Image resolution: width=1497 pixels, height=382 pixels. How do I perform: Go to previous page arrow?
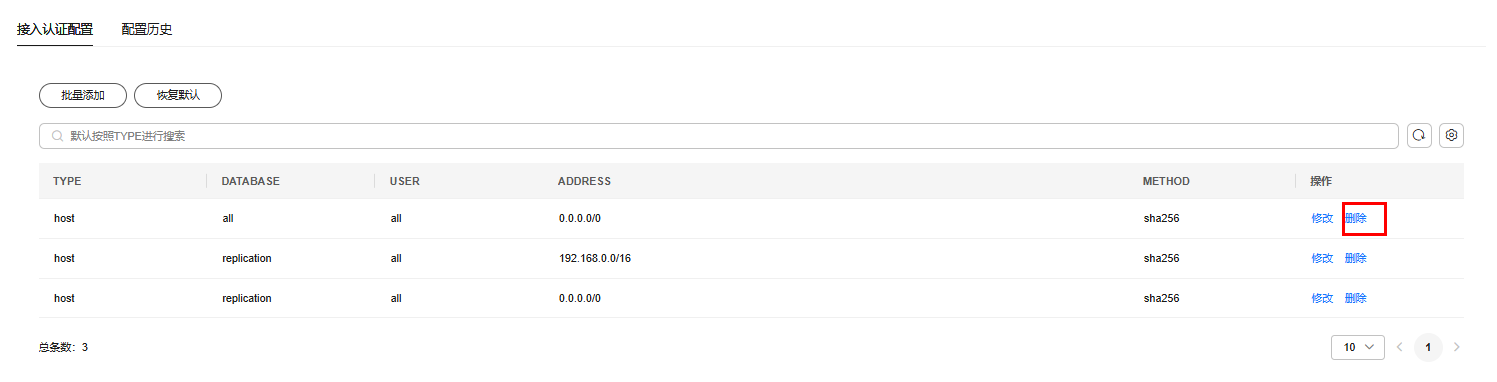[x=1399, y=347]
